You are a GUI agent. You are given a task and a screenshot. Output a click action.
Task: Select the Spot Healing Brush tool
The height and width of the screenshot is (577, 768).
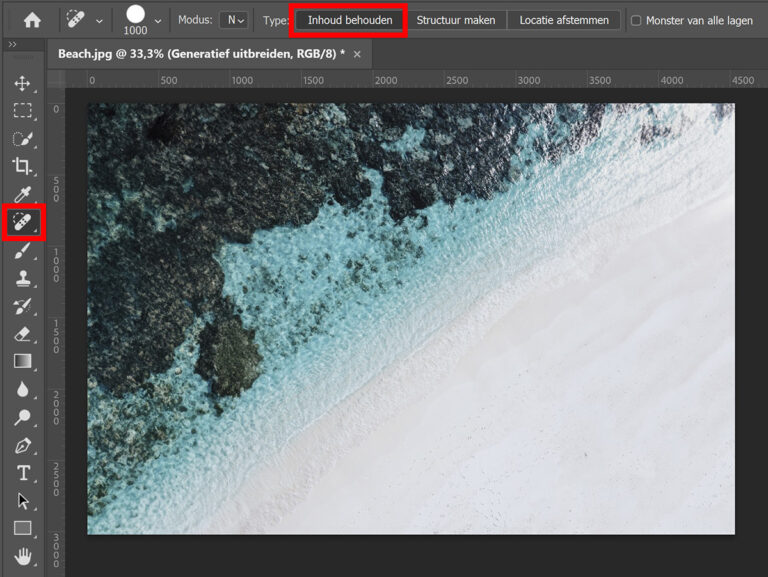click(22, 223)
